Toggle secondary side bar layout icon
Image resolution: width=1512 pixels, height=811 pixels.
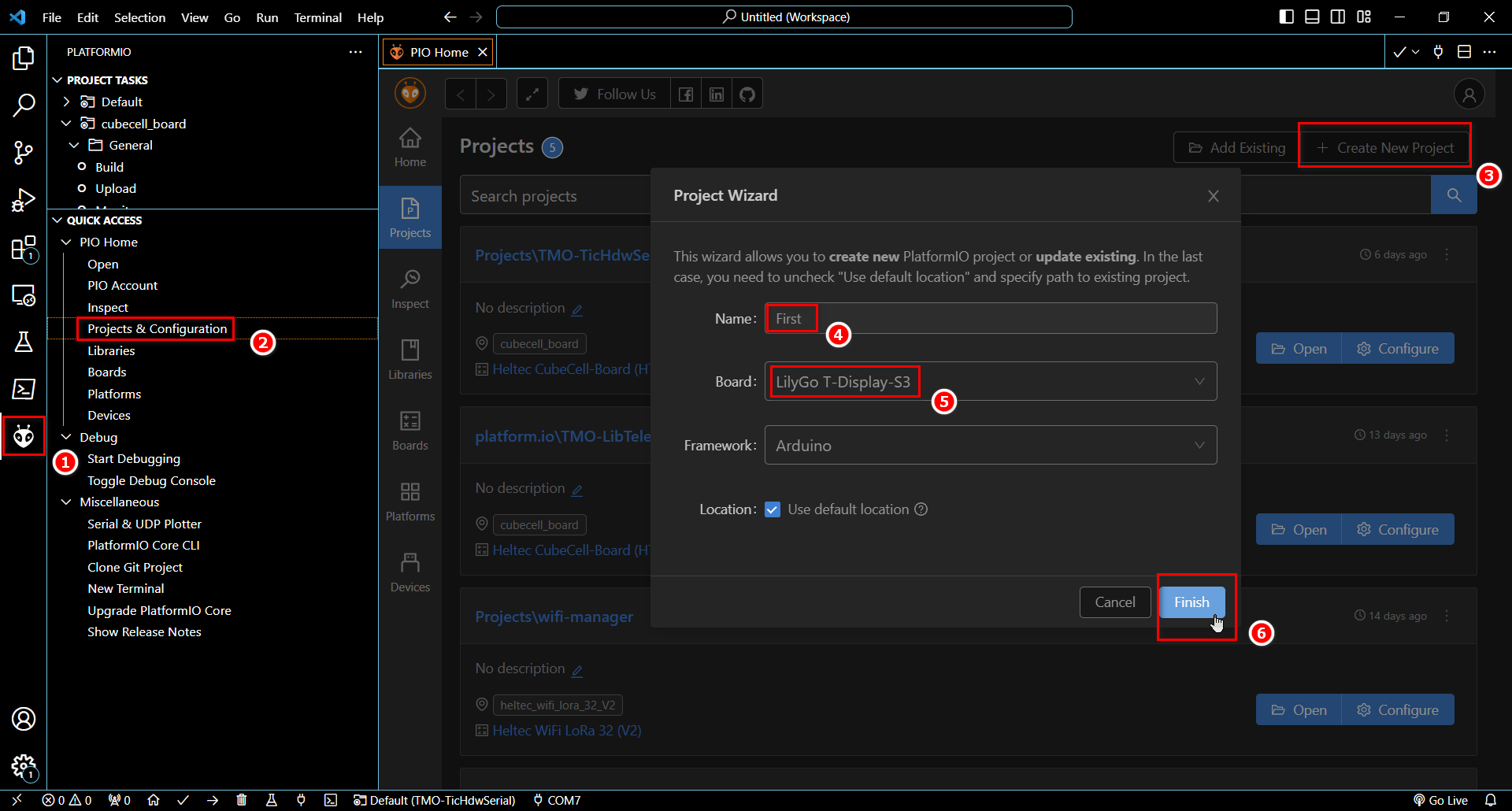[1338, 17]
